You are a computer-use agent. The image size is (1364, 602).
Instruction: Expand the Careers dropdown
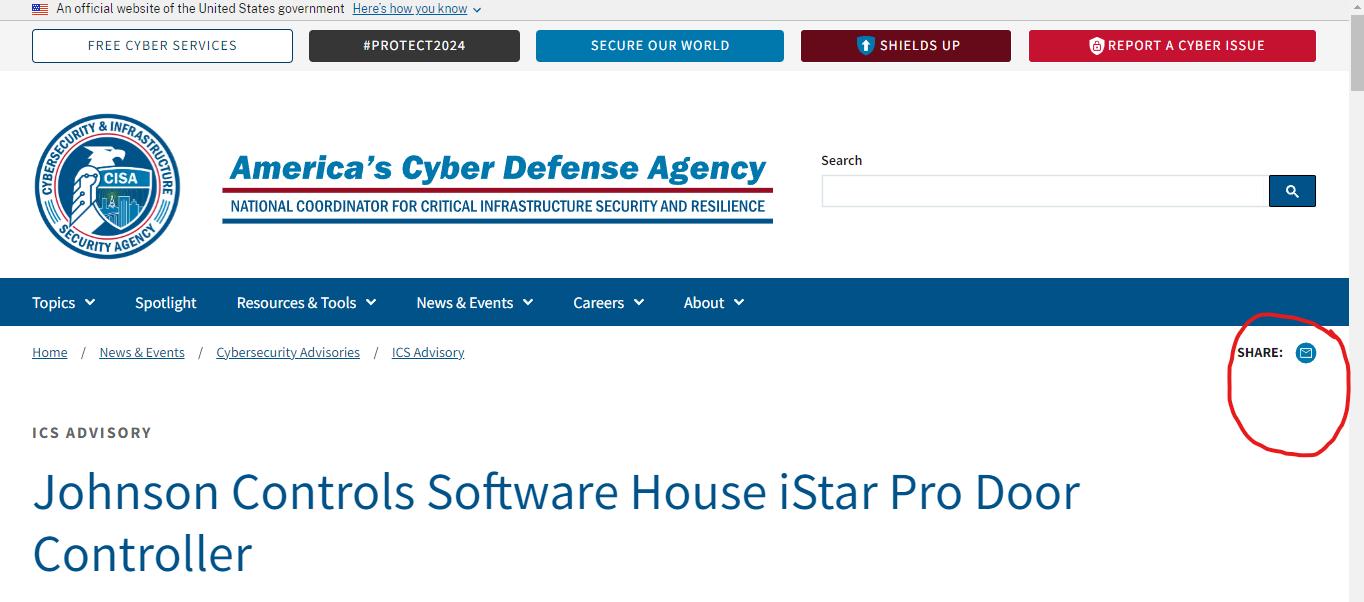pos(608,302)
